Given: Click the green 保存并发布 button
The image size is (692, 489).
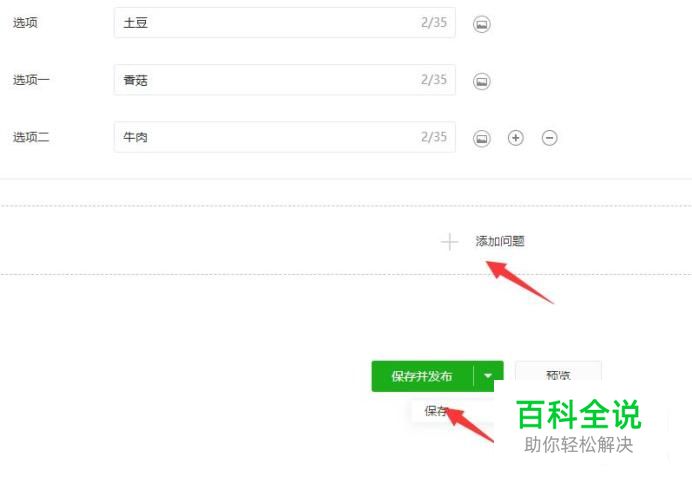Looking at the screenshot, I should [x=422, y=376].
